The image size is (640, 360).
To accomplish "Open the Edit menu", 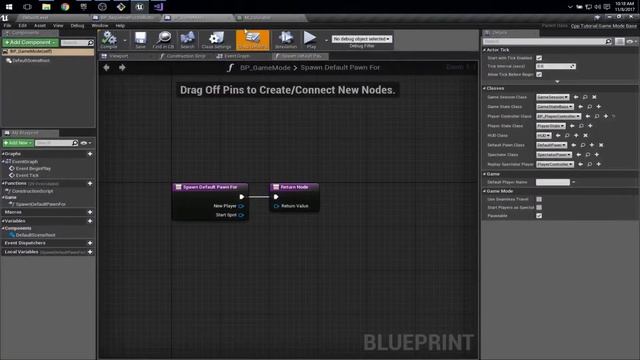I will click(x=22, y=25).
